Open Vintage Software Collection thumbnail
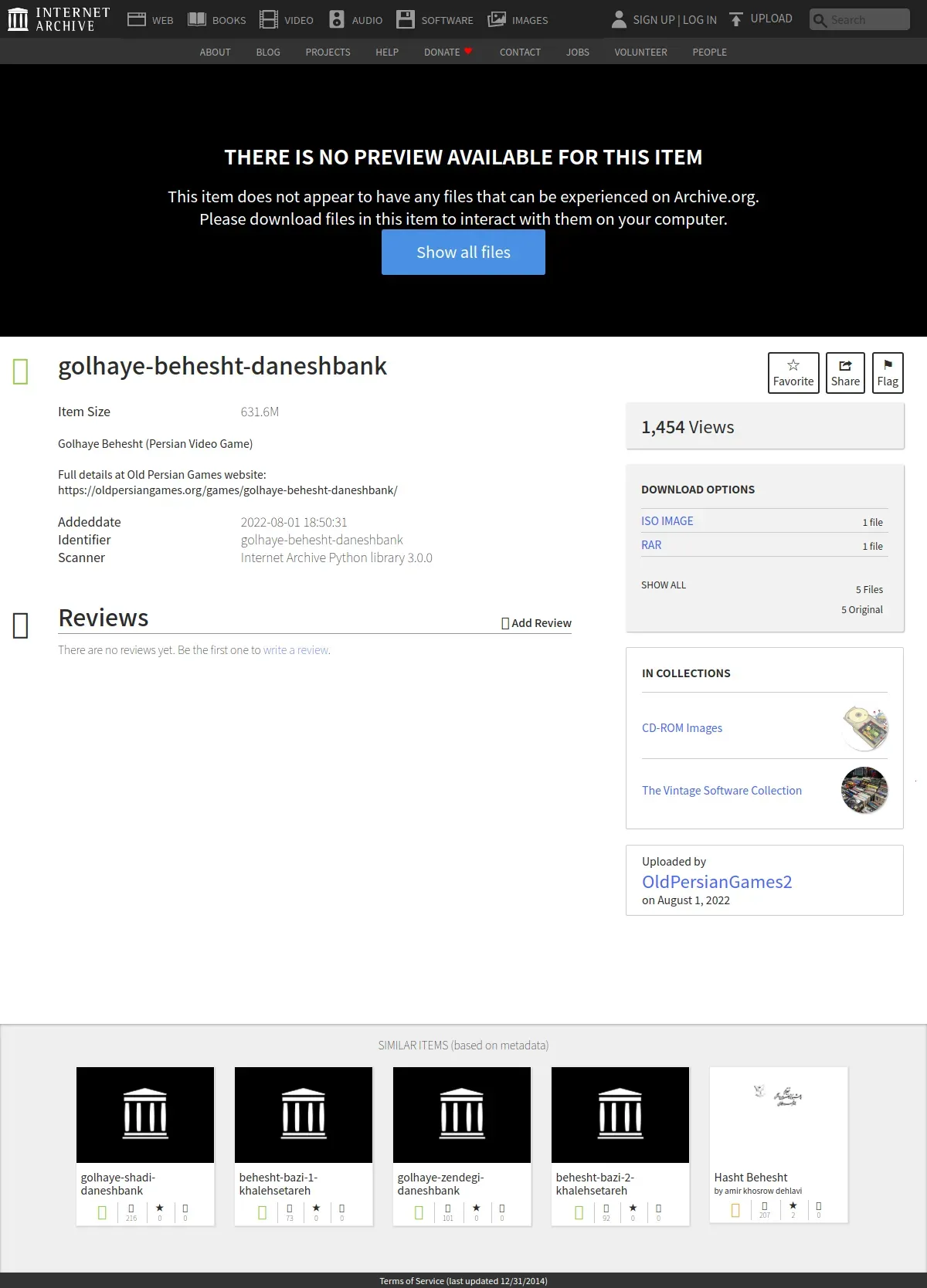This screenshot has width=927, height=1288. coord(864,790)
